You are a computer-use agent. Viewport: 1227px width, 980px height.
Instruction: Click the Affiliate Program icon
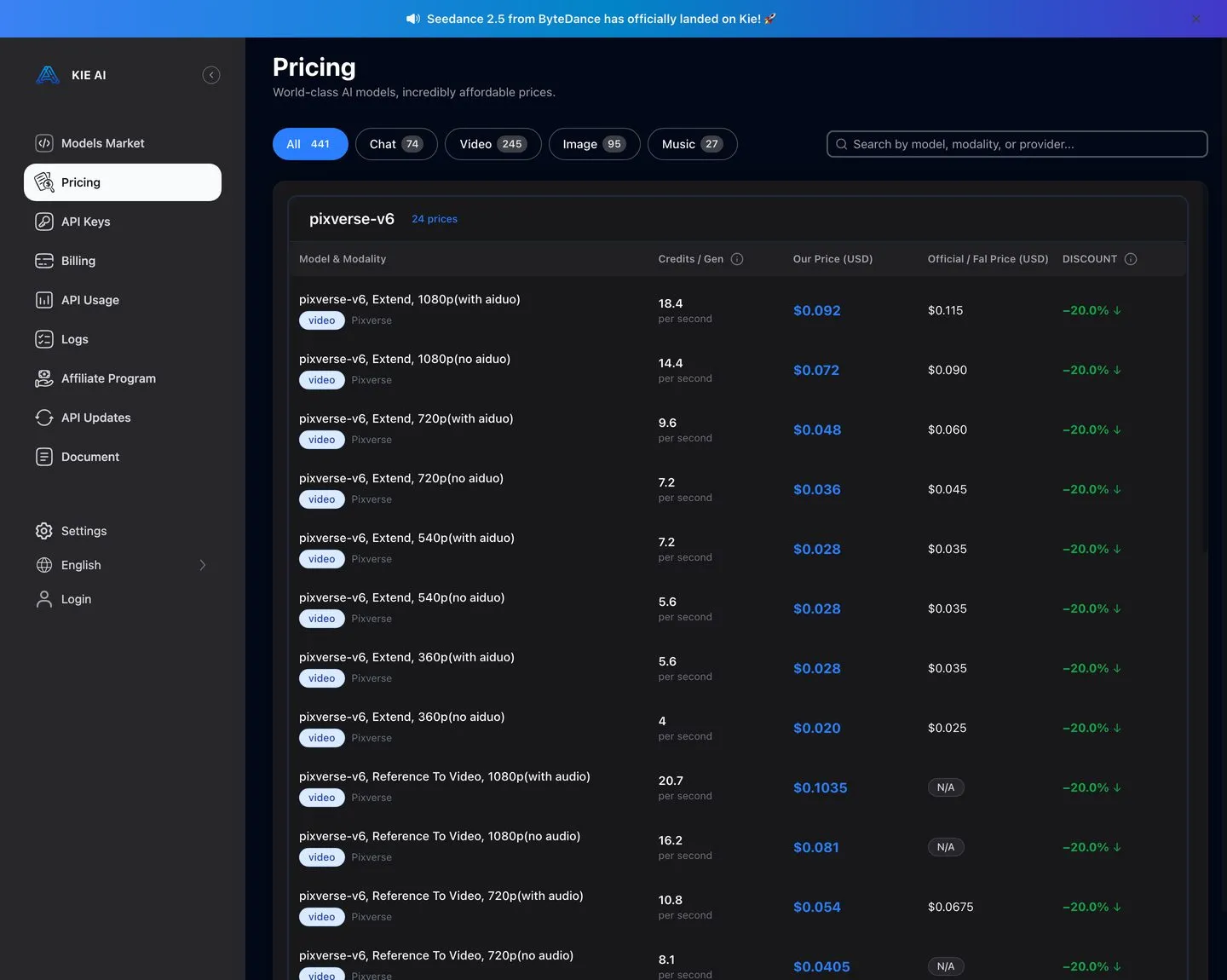click(x=44, y=378)
